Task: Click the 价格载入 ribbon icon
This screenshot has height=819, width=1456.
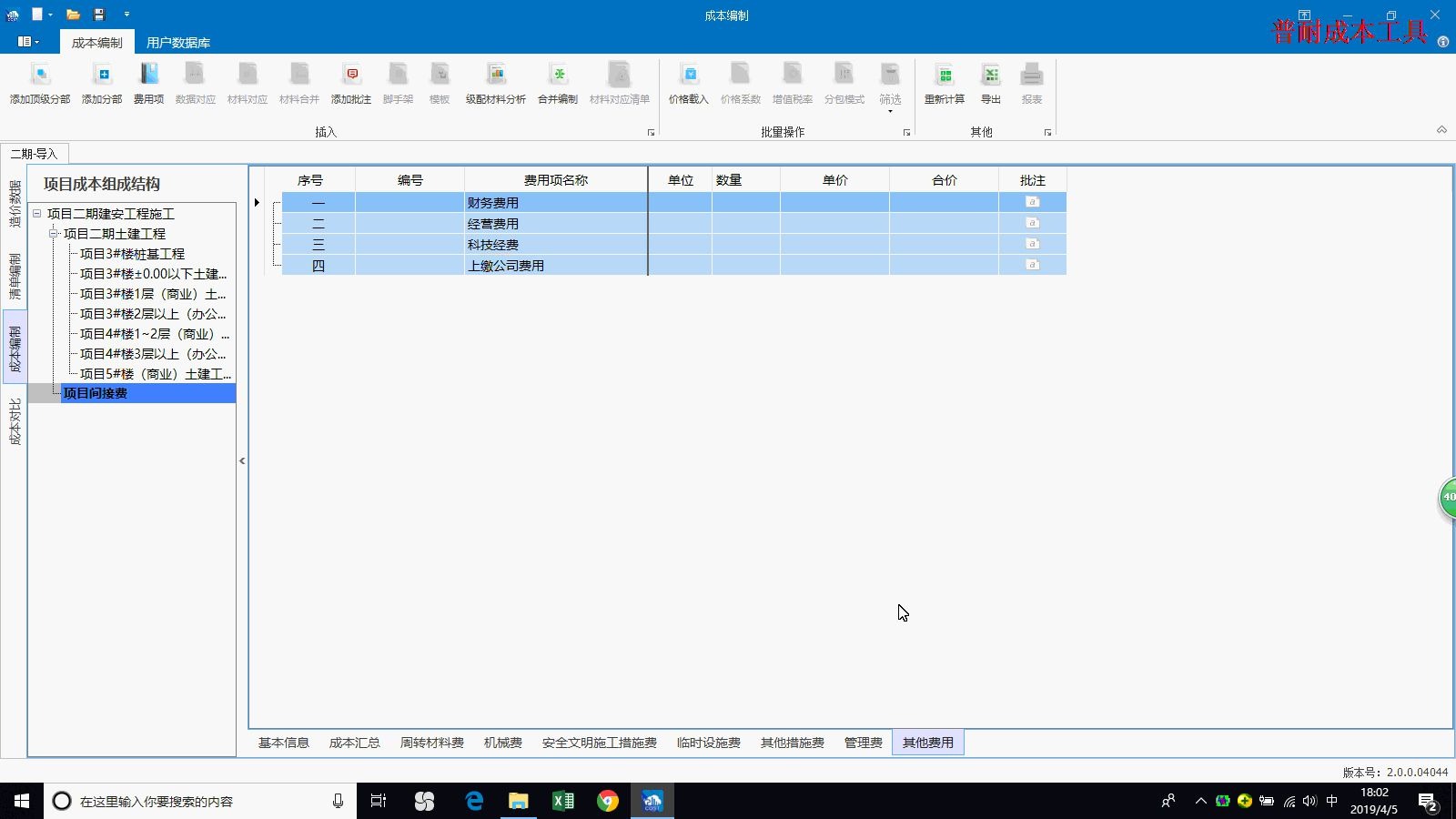Action: [x=689, y=75]
